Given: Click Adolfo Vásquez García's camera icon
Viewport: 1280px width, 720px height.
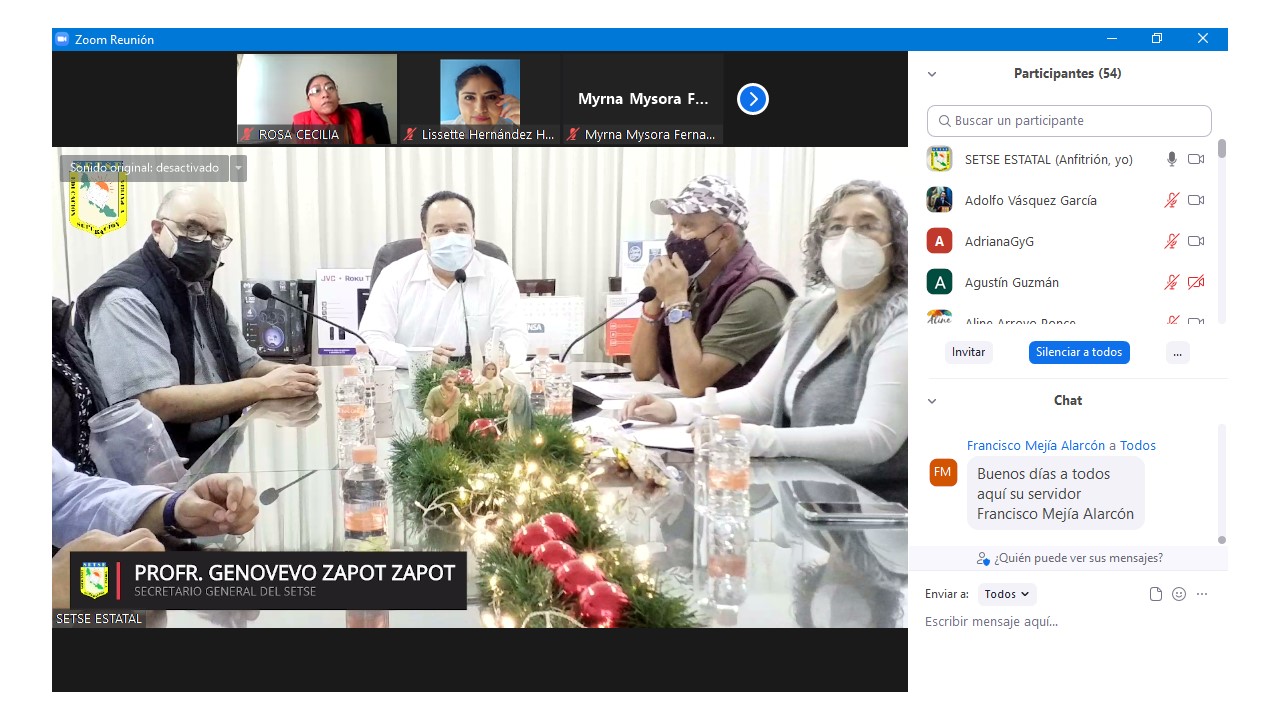Looking at the screenshot, I should 1196,200.
